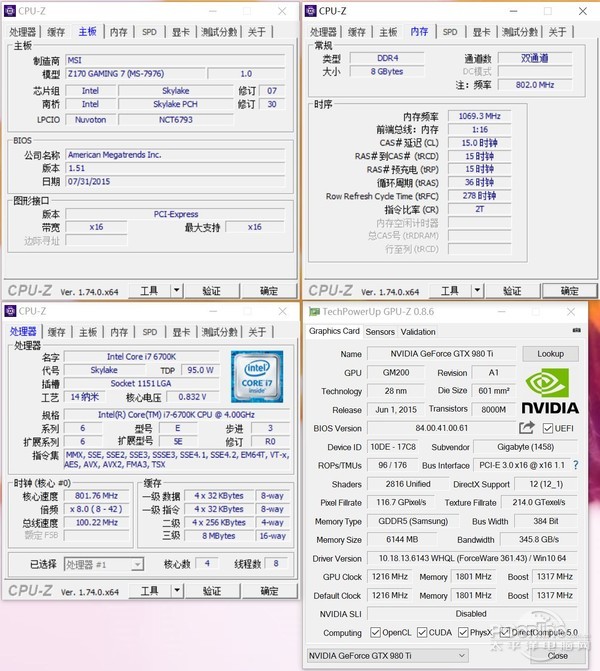600x671 pixels.
Task: Click the 双通道 channel value
Action: tap(535, 58)
